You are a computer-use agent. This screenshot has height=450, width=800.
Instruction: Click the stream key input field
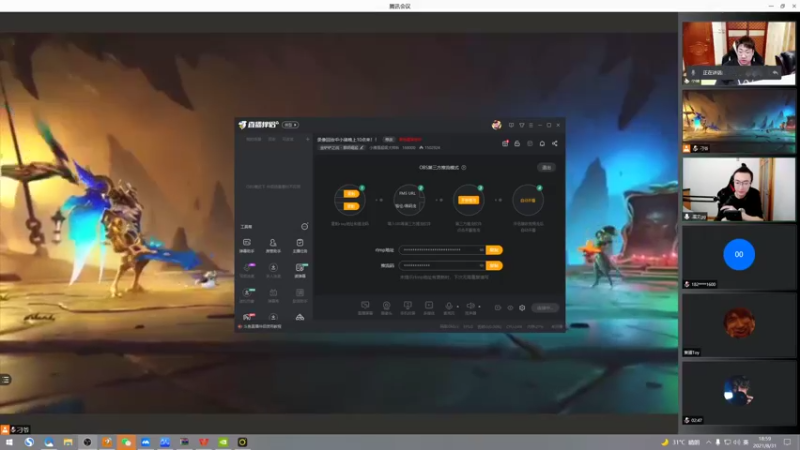[x=442, y=266]
